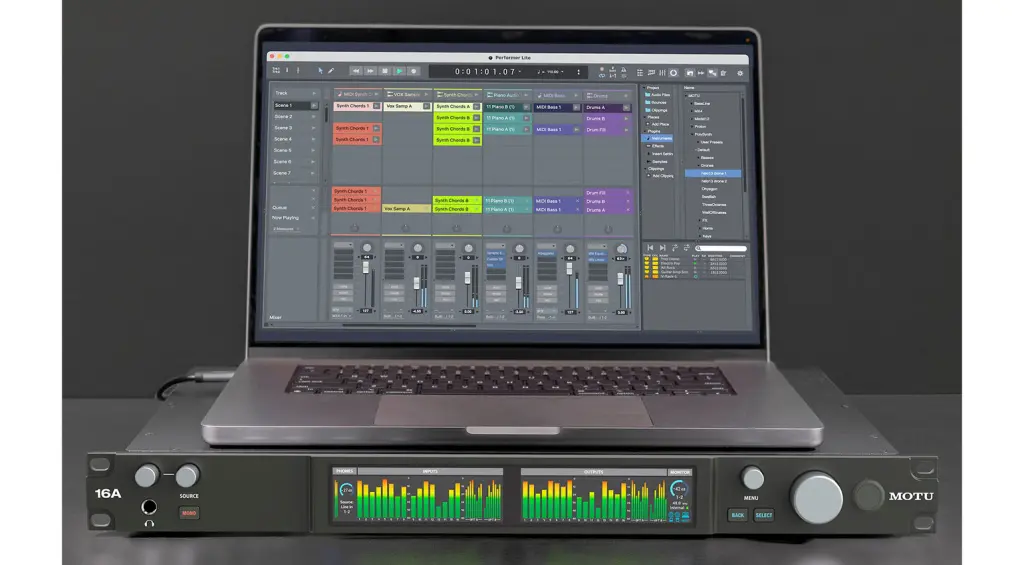The image size is (1024, 565).
Task: Select the Oxygen preset in the list
Action: tap(709, 188)
